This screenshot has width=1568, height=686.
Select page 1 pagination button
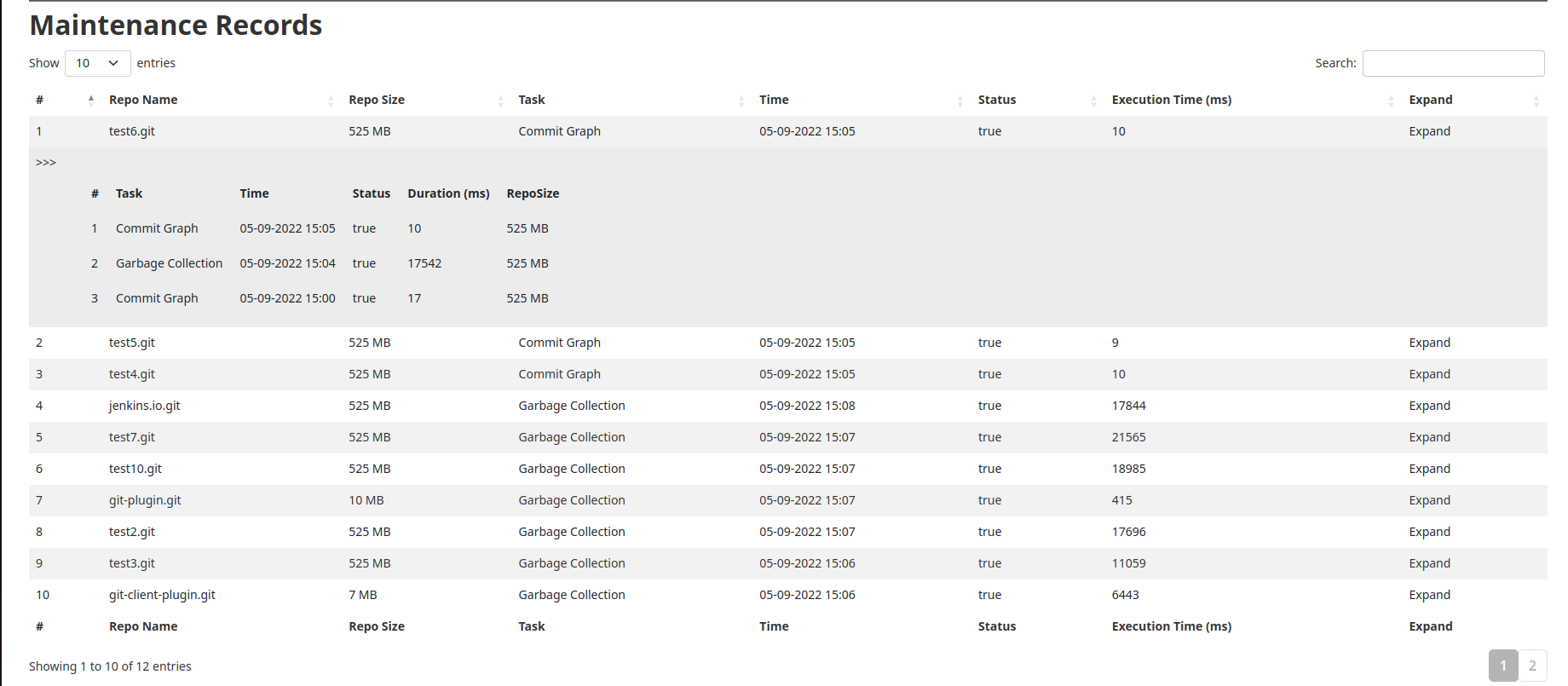[1503, 666]
